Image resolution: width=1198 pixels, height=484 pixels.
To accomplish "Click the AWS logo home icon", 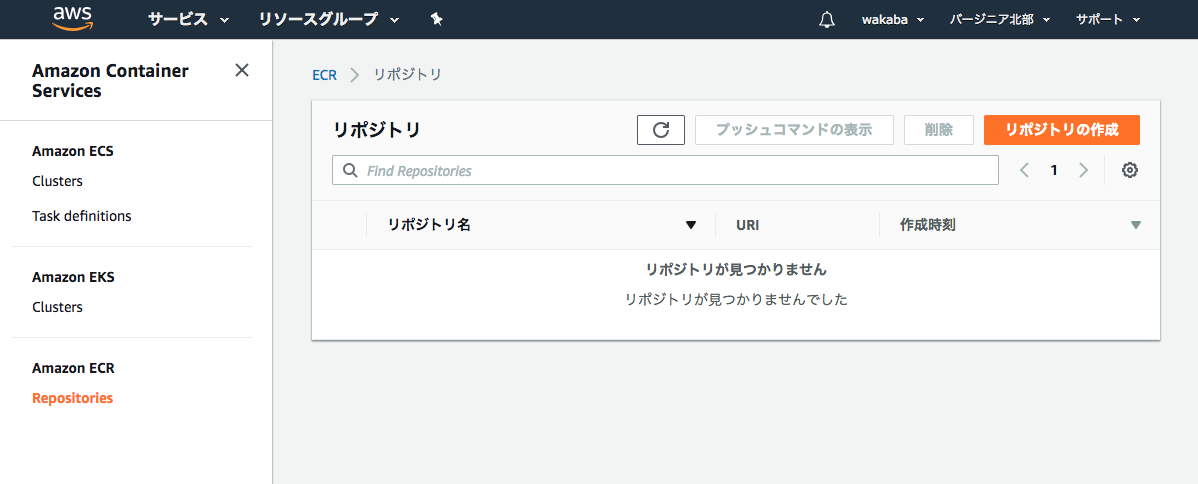I will pos(72,18).
